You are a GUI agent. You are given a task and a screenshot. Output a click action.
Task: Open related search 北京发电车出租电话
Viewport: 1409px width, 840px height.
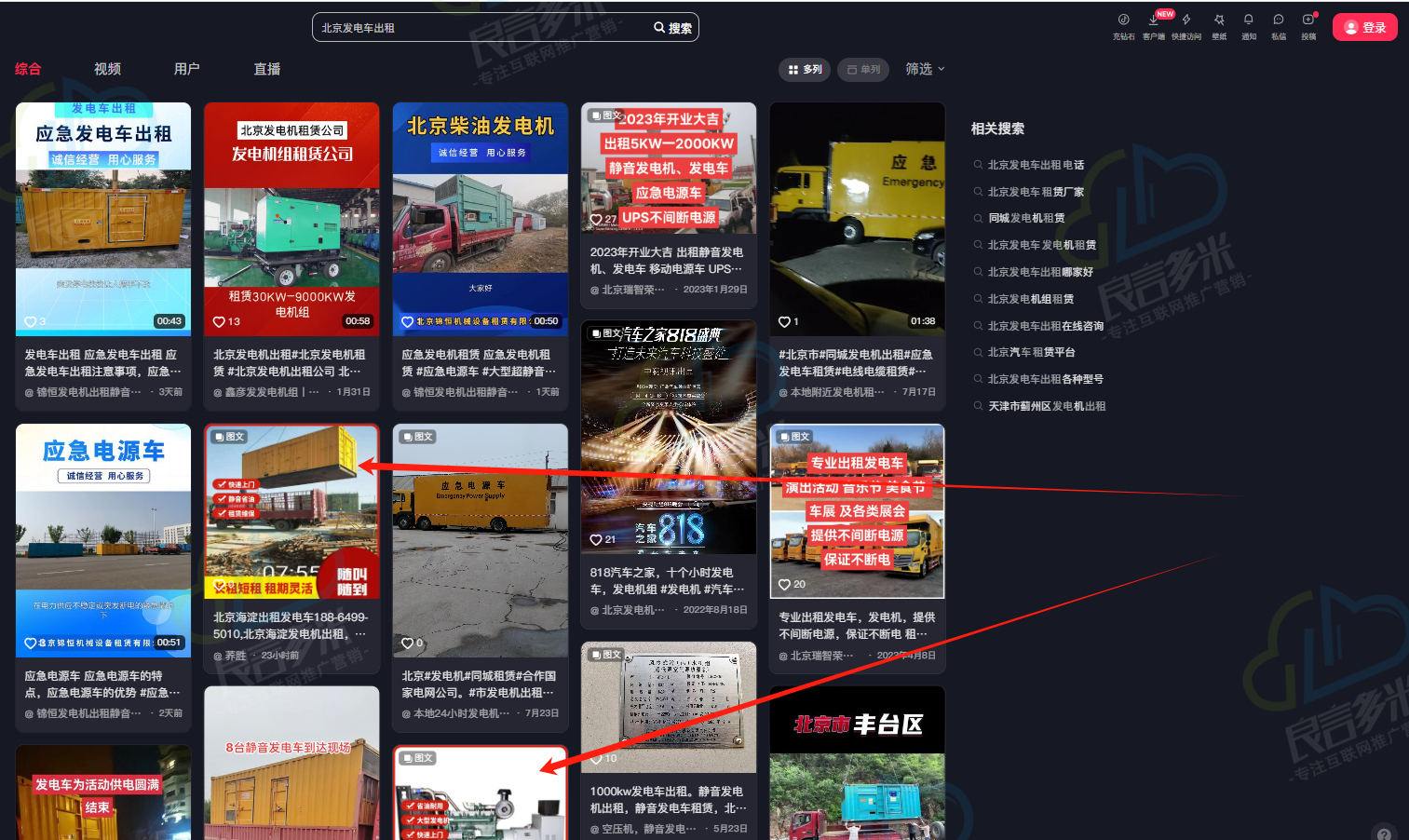tap(1036, 165)
